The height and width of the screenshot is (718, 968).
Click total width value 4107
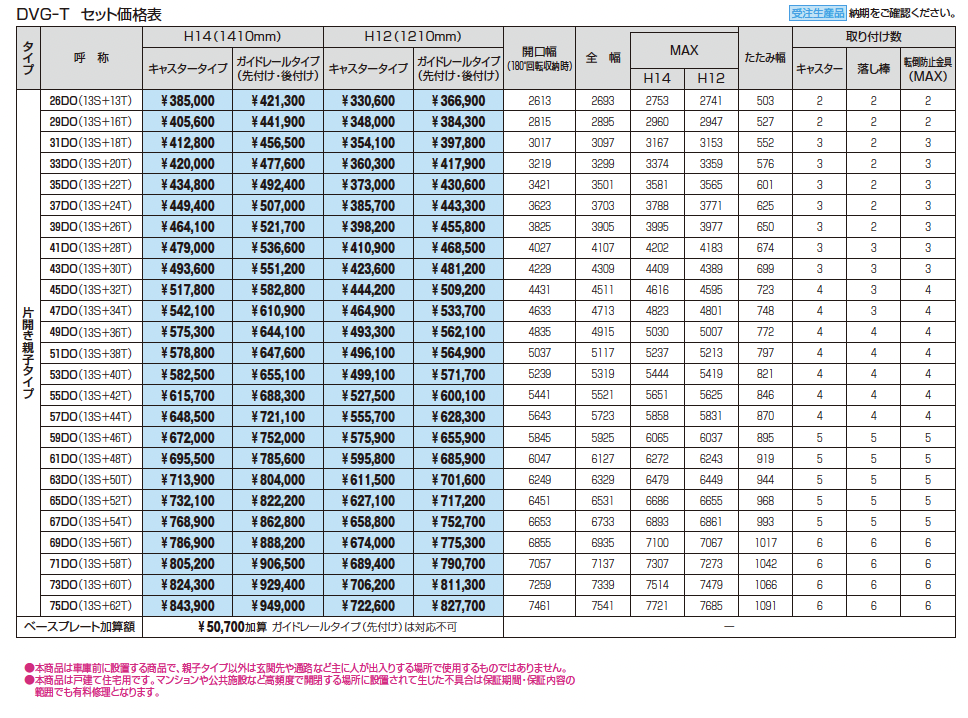(x=603, y=248)
